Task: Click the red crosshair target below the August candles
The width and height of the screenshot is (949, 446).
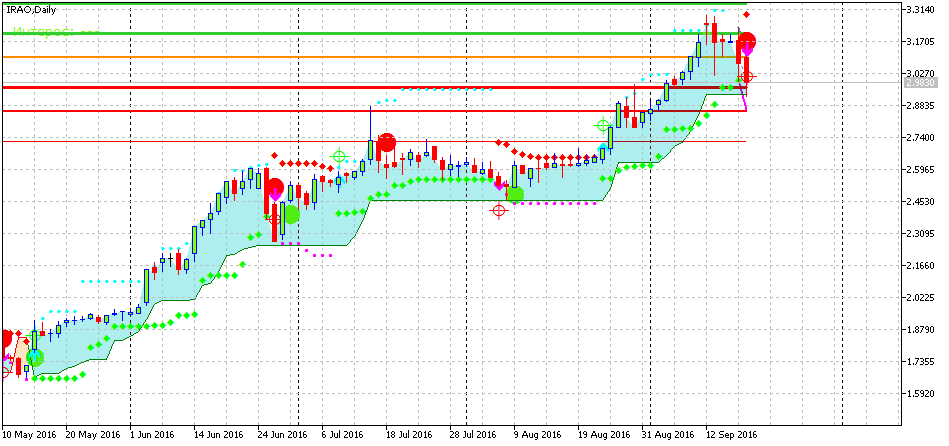Action: [x=500, y=209]
